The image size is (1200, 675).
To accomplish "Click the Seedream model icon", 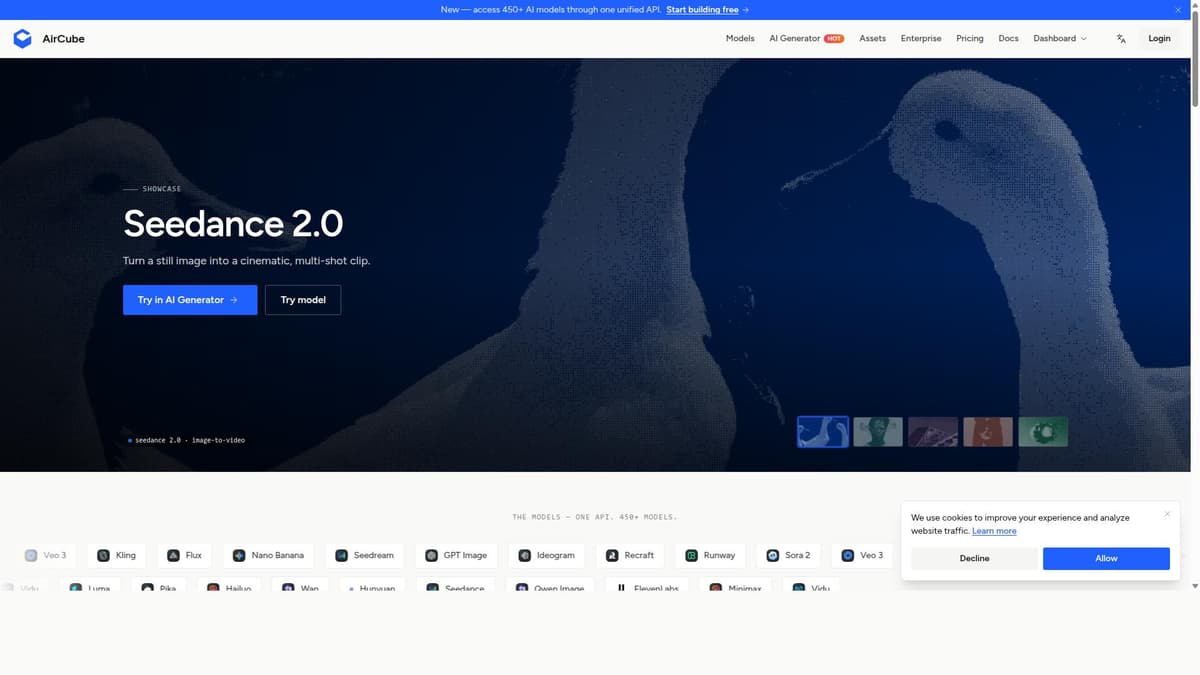I will coord(341,555).
